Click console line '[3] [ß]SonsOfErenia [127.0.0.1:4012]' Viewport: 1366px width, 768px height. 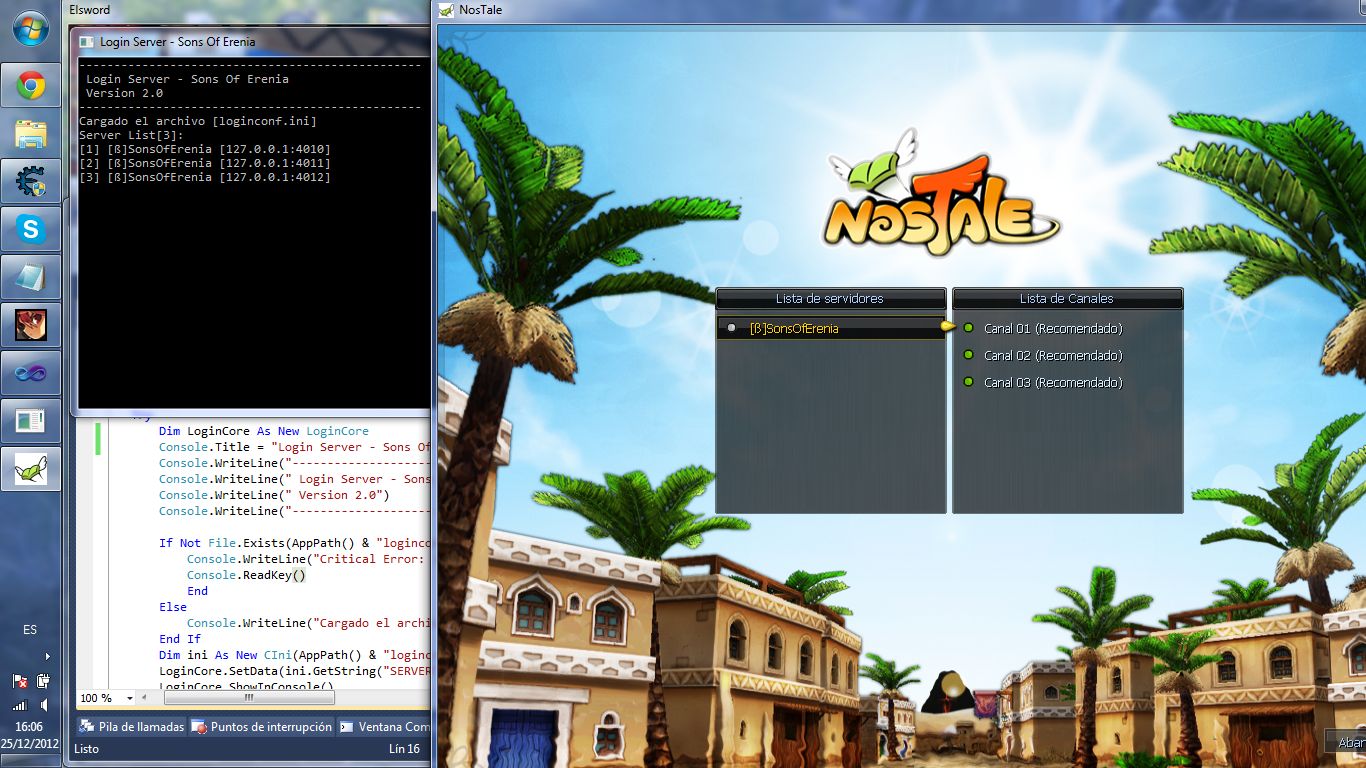[204, 177]
